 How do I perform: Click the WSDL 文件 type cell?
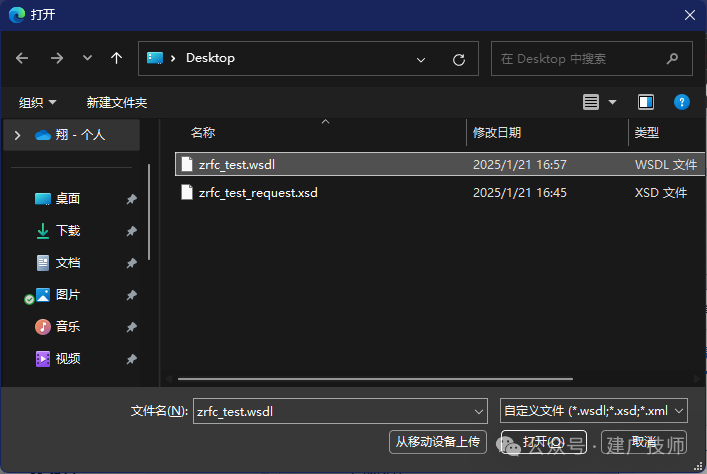666,165
